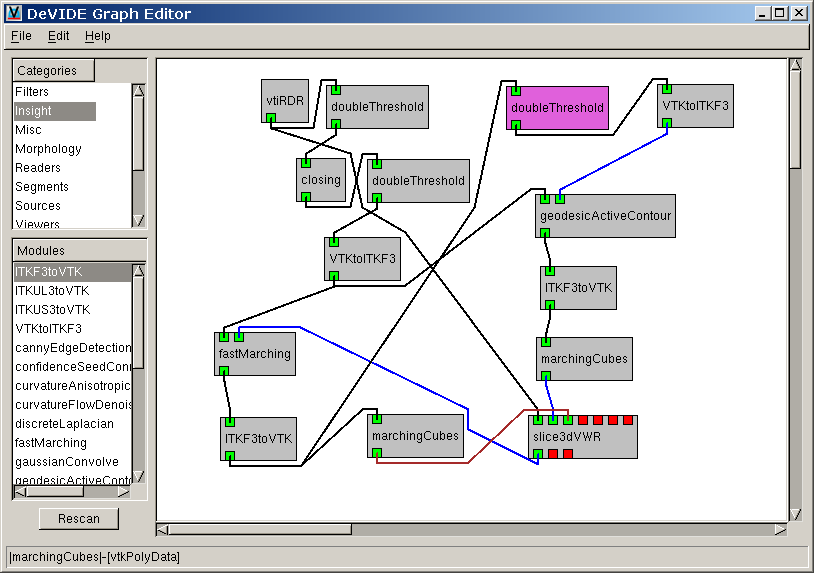Click canvas vertical scroll-down arrow
The width and height of the screenshot is (814, 573).
coord(795,514)
